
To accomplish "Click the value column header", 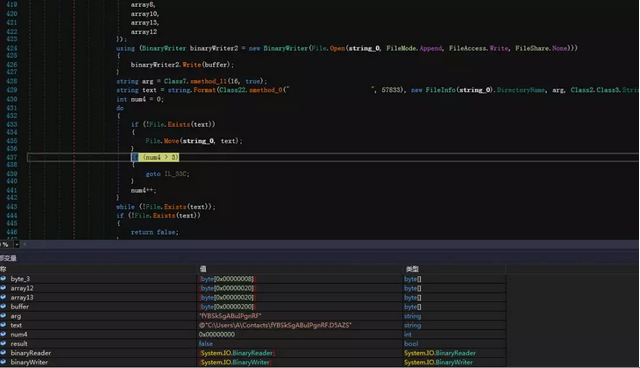I will click(203, 269).
